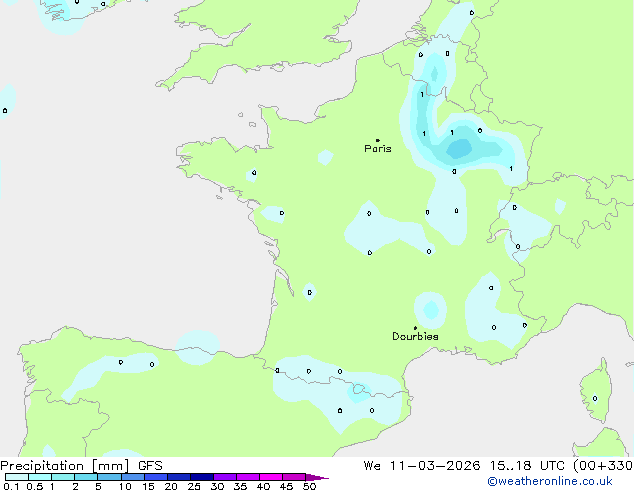The height and width of the screenshot is (490, 634).
Task: Click the forecast date We 11-03-2026 text
Action: click(x=422, y=466)
